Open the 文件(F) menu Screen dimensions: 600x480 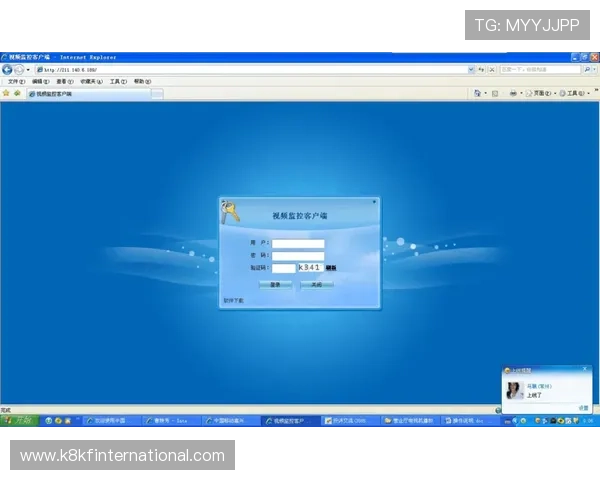[15, 81]
